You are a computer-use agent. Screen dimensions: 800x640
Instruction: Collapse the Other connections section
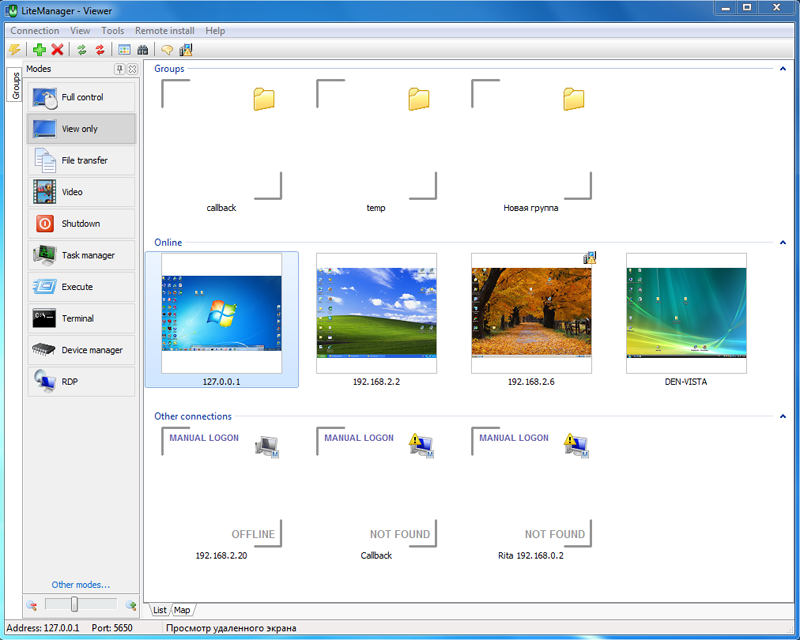pos(781,416)
